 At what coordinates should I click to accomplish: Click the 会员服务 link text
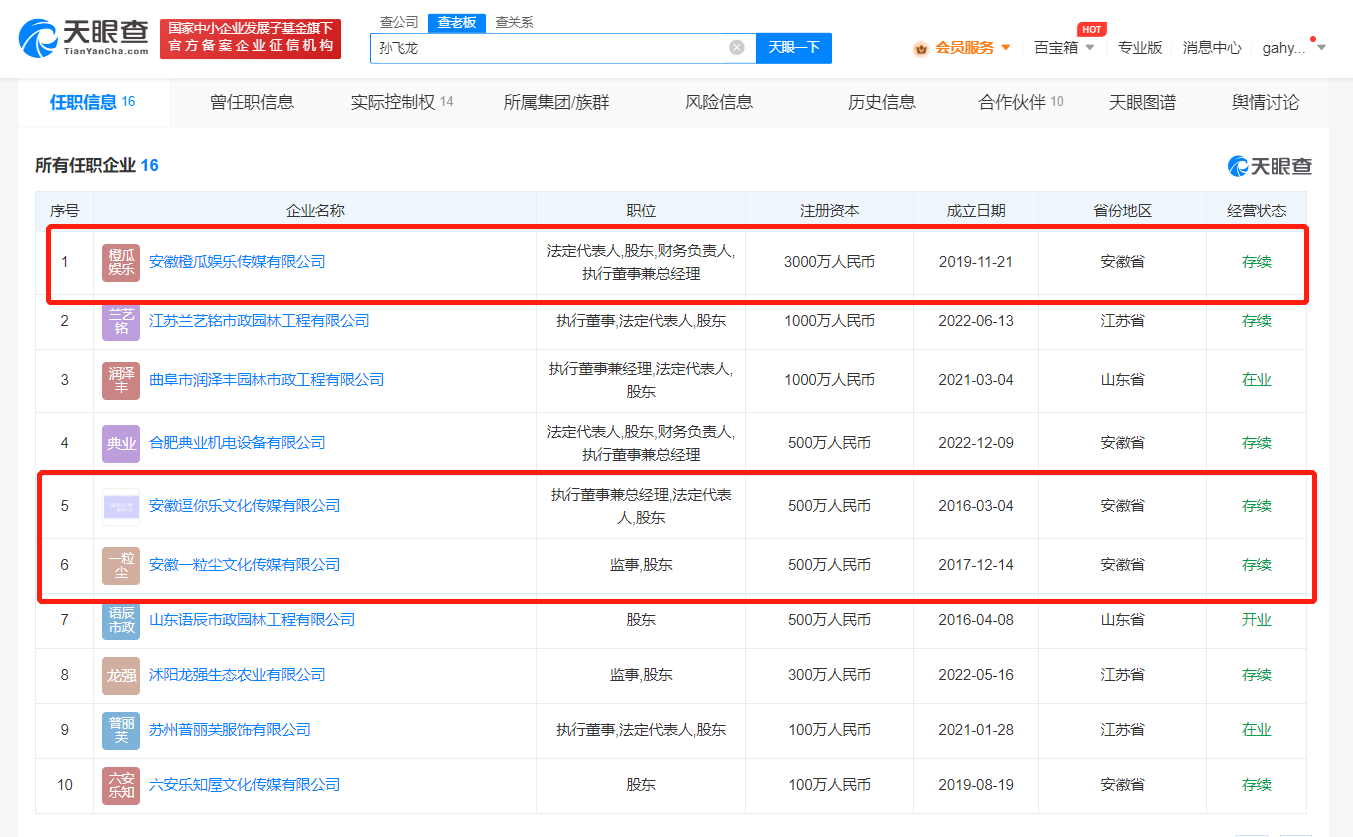[x=964, y=48]
